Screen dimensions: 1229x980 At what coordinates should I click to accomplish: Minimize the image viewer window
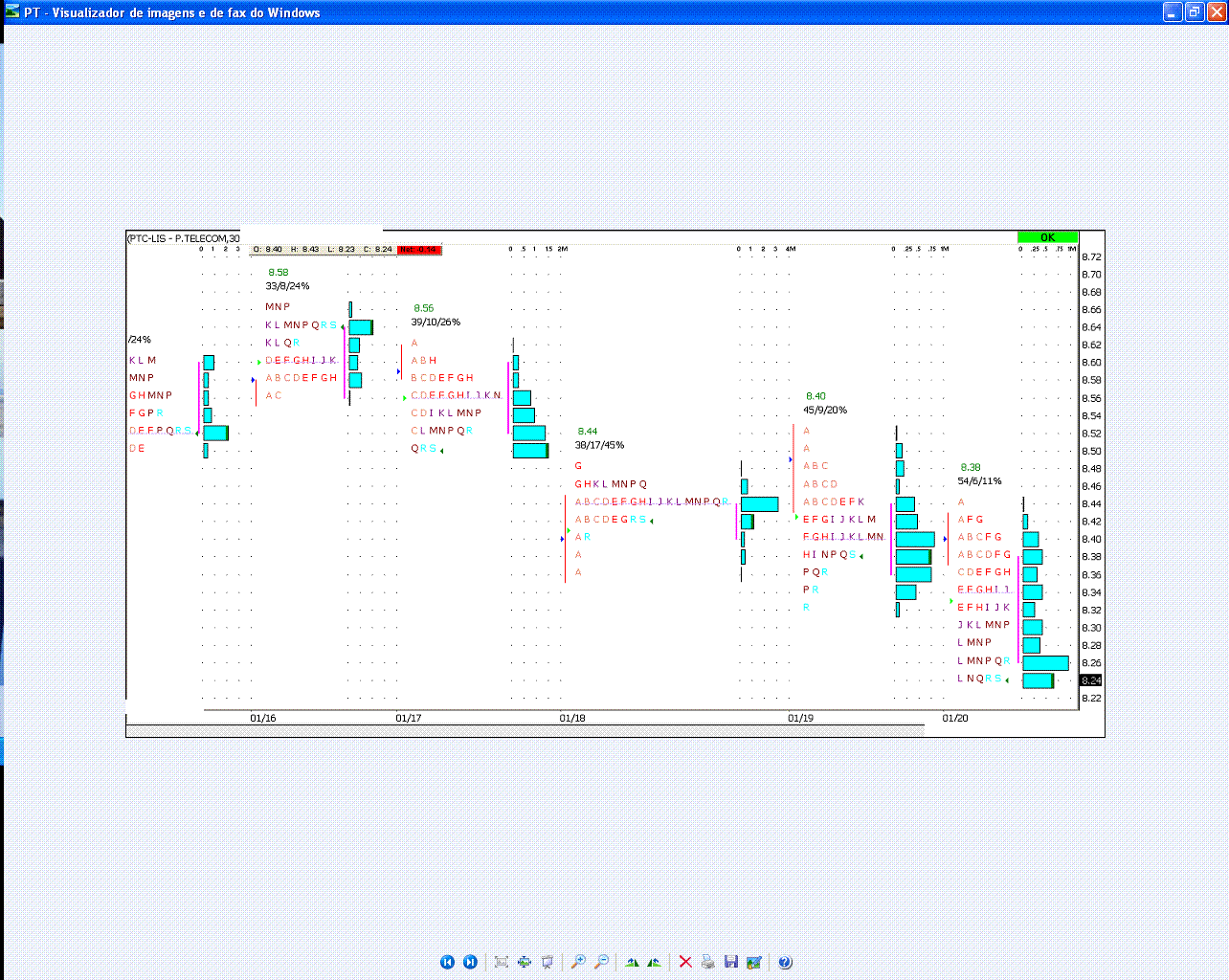pos(1173,11)
